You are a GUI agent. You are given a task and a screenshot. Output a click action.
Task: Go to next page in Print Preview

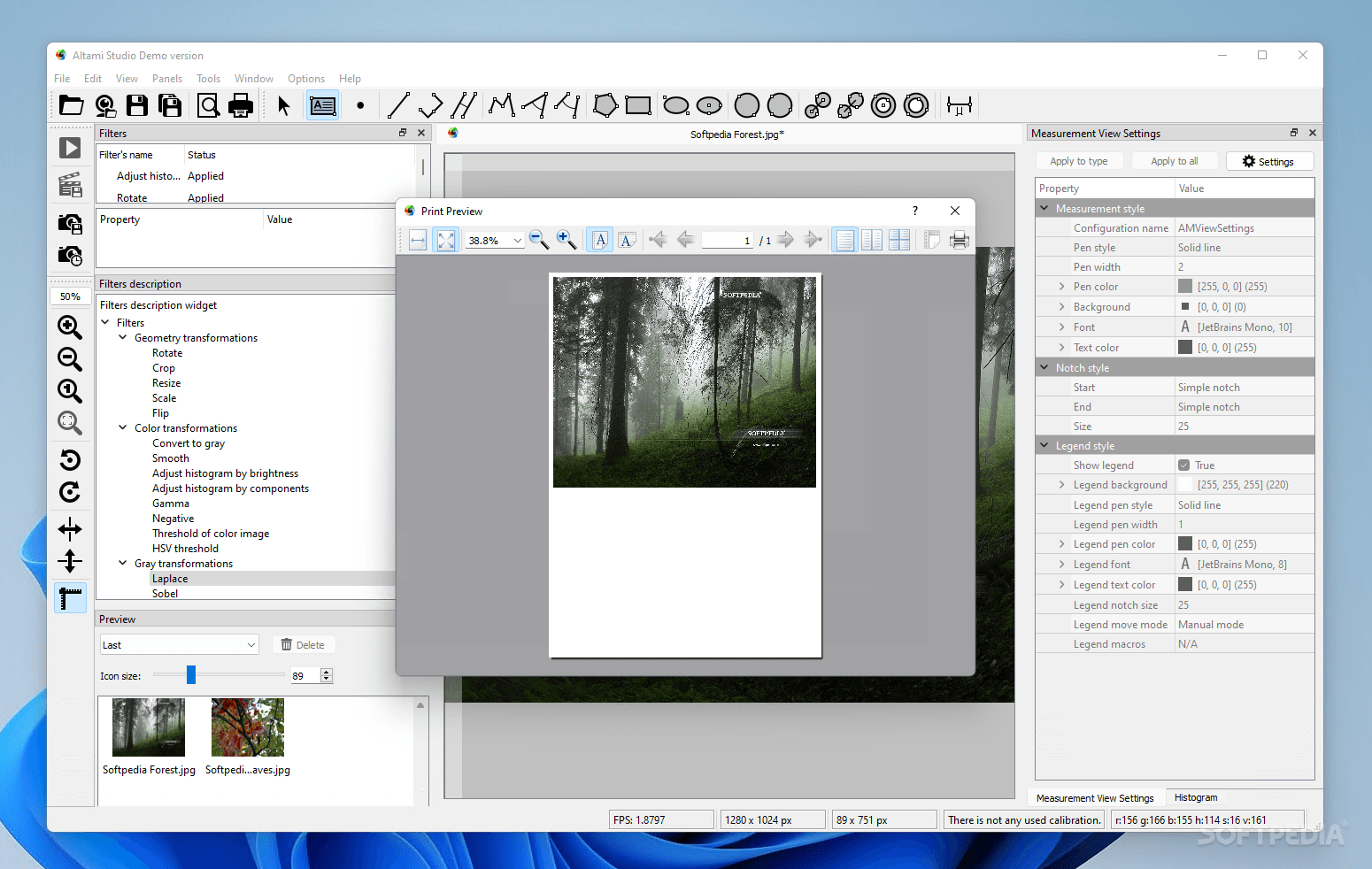coord(785,240)
